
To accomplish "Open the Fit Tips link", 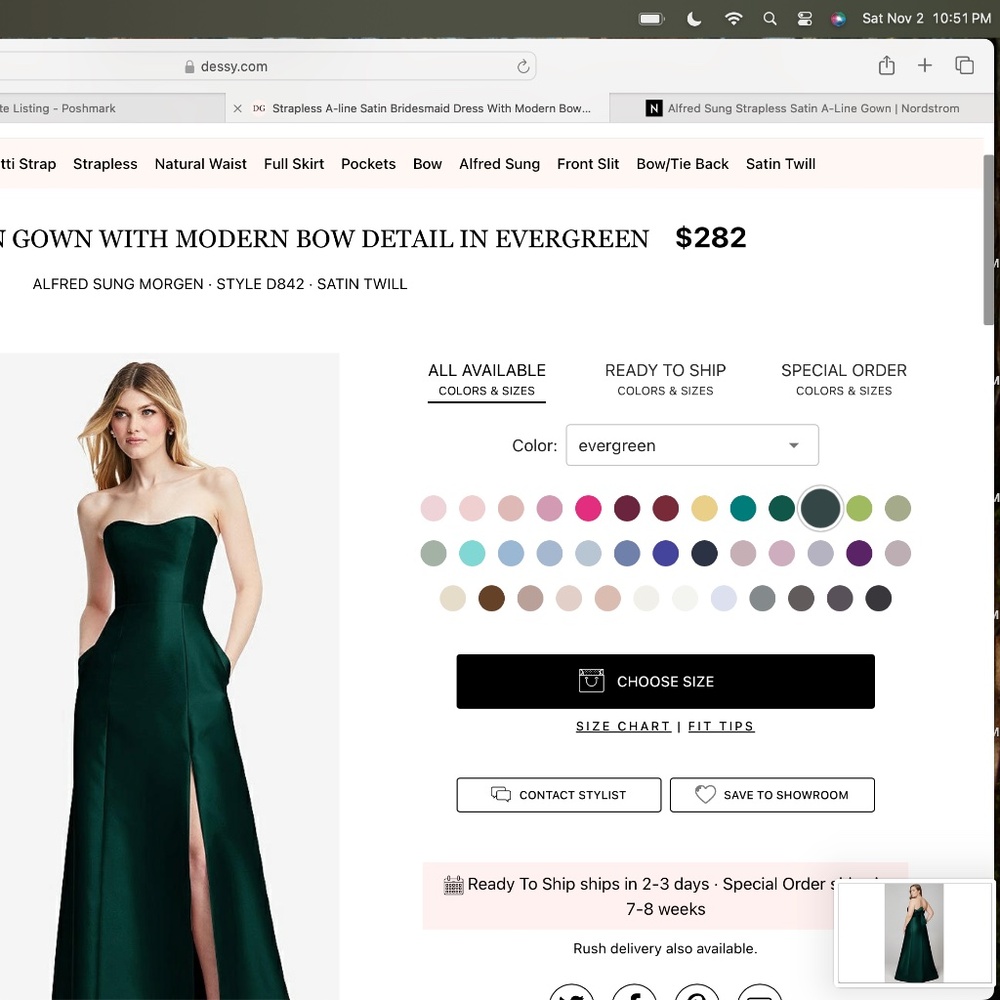I will click(721, 726).
